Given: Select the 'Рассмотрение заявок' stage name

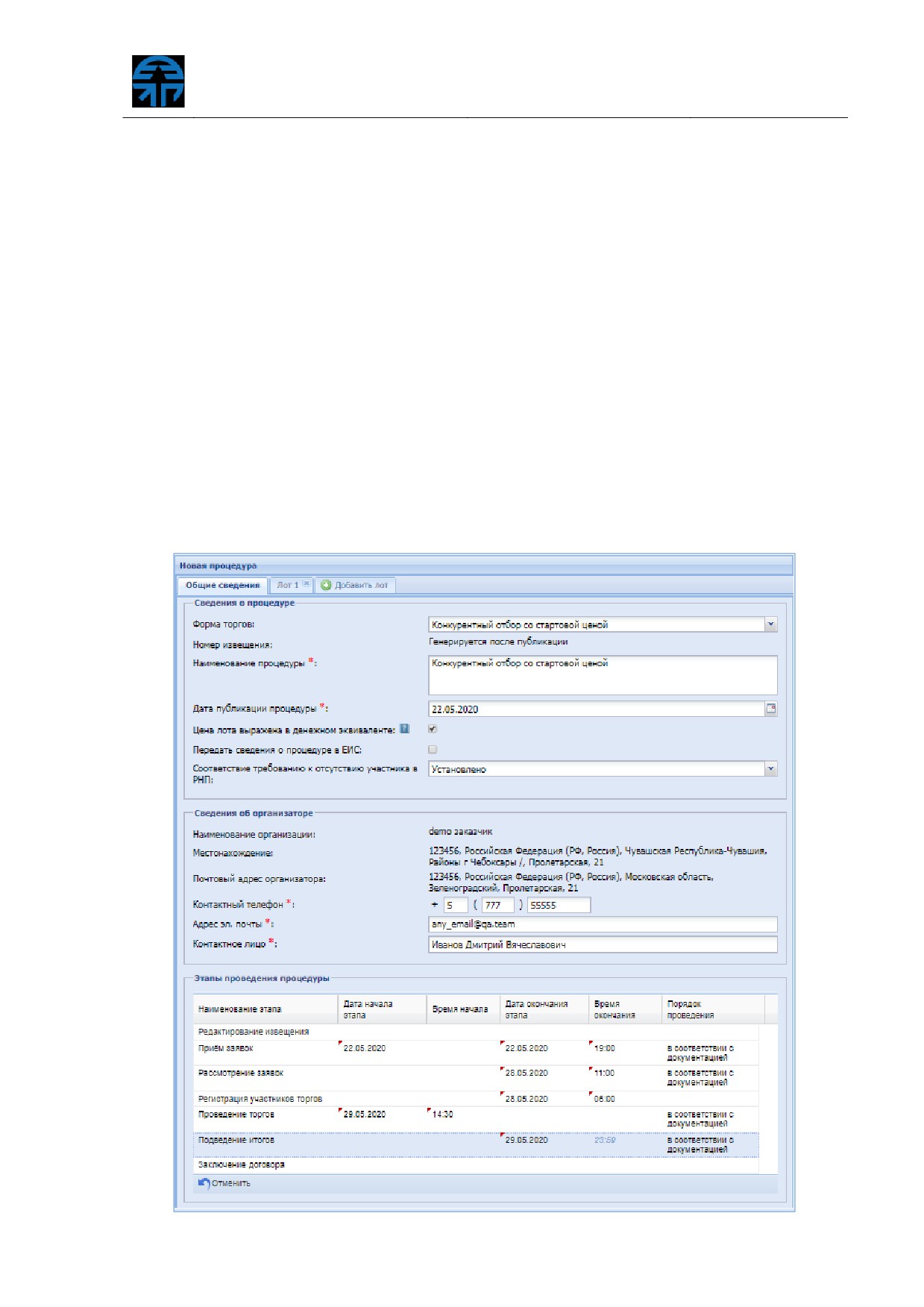Looking at the screenshot, I should [x=240, y=1073].
